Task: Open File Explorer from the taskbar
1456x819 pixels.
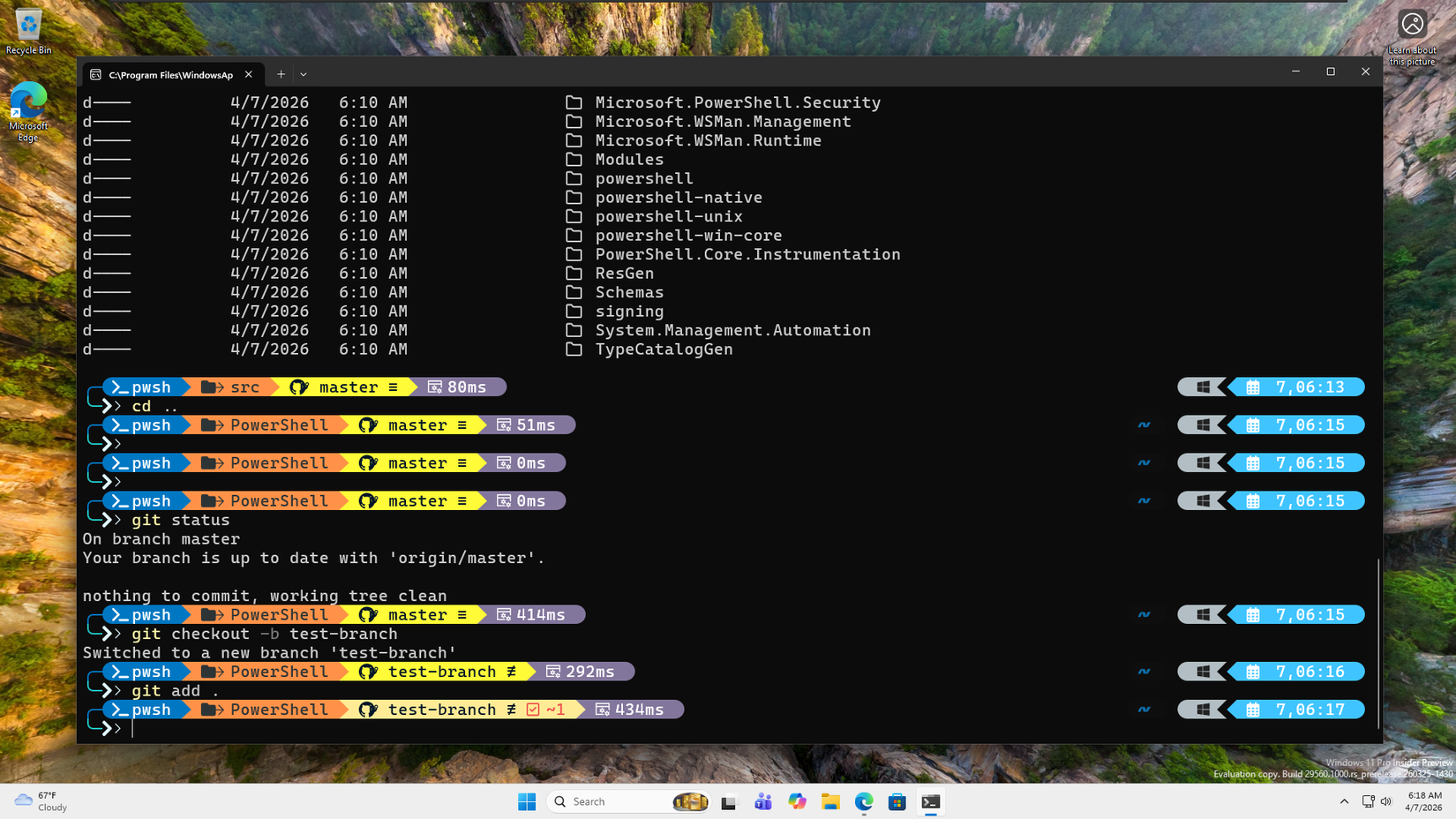Action: click(x=830, y=801)
